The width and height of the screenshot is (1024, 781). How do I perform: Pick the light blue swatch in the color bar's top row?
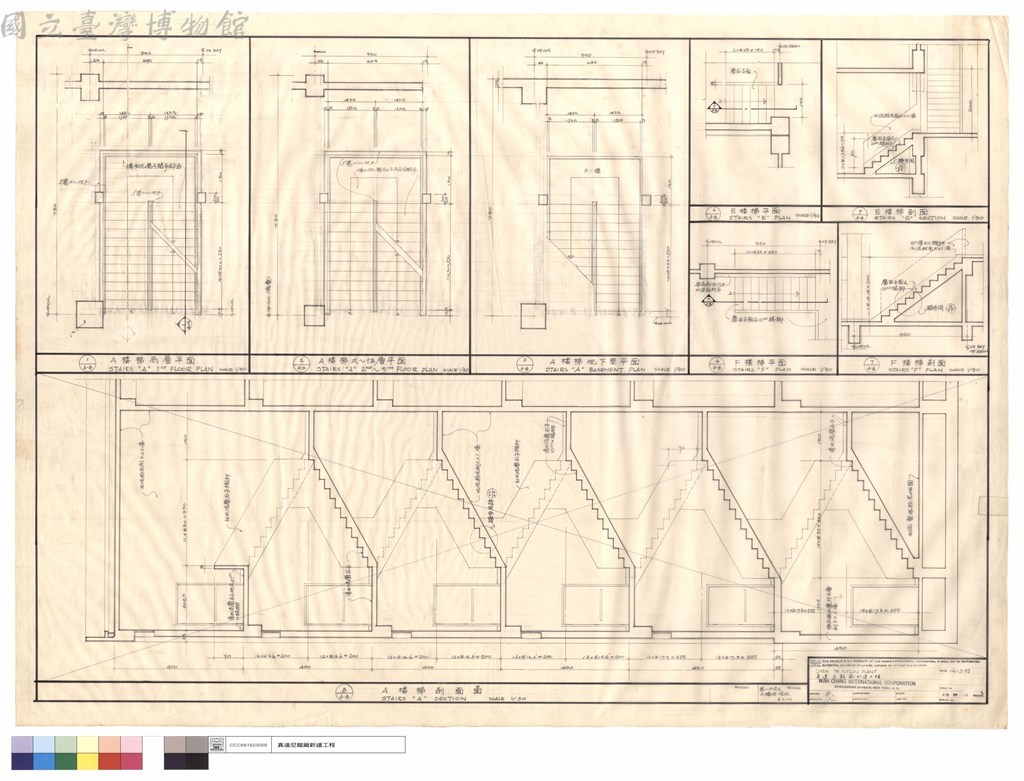[x=44, y=744]
